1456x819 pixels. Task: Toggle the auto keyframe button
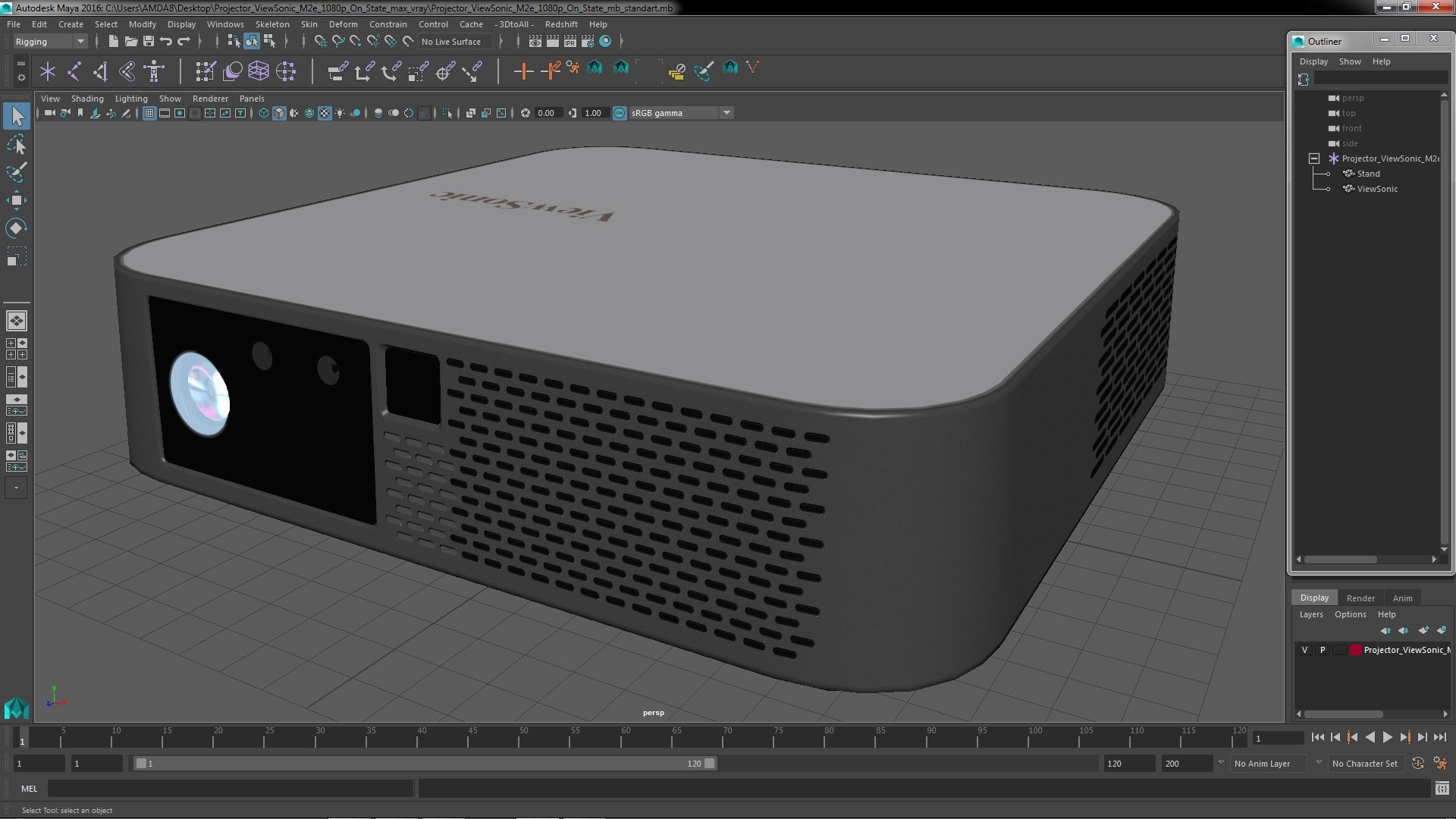click(1417, 764)
